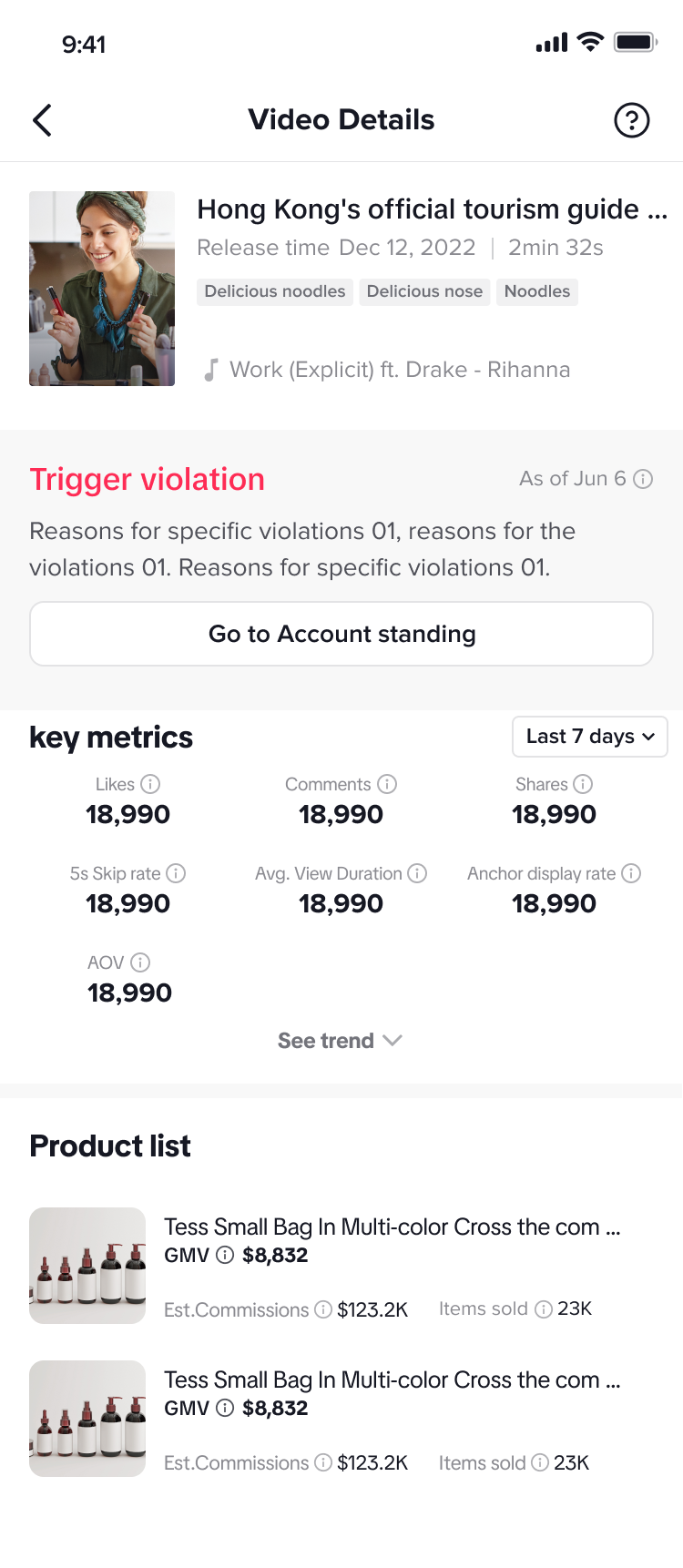Tap info icon beside Comments
The width and height of the screenshot is (683, 1568).
point(387,784)
